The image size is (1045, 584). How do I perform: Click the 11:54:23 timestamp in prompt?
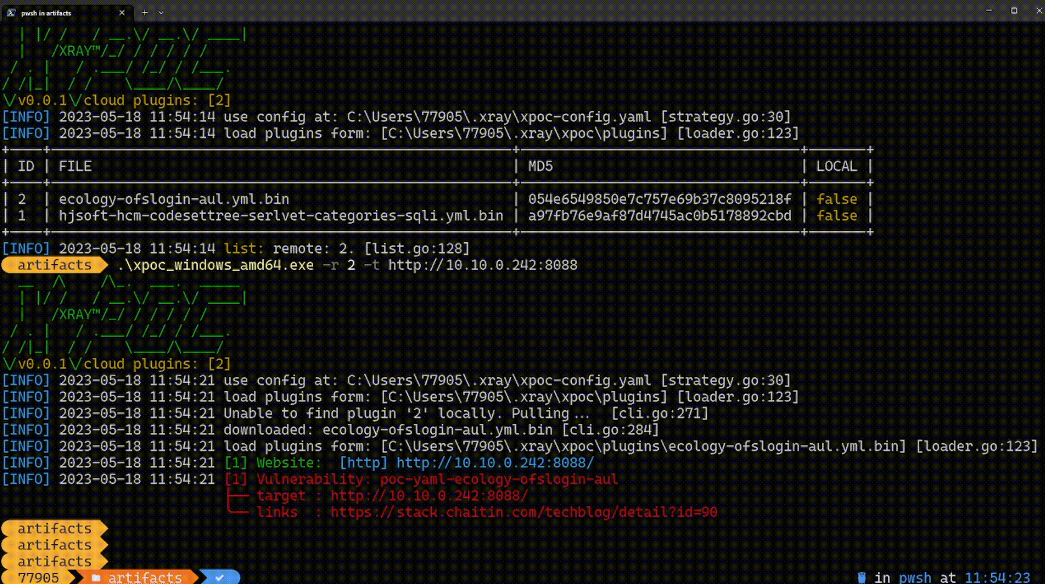point(997,577)
